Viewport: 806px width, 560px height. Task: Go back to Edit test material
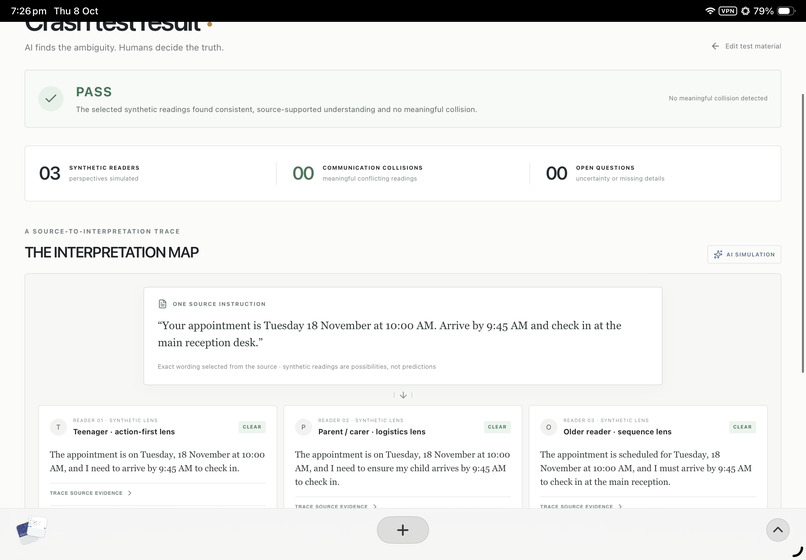pos(746,46)
